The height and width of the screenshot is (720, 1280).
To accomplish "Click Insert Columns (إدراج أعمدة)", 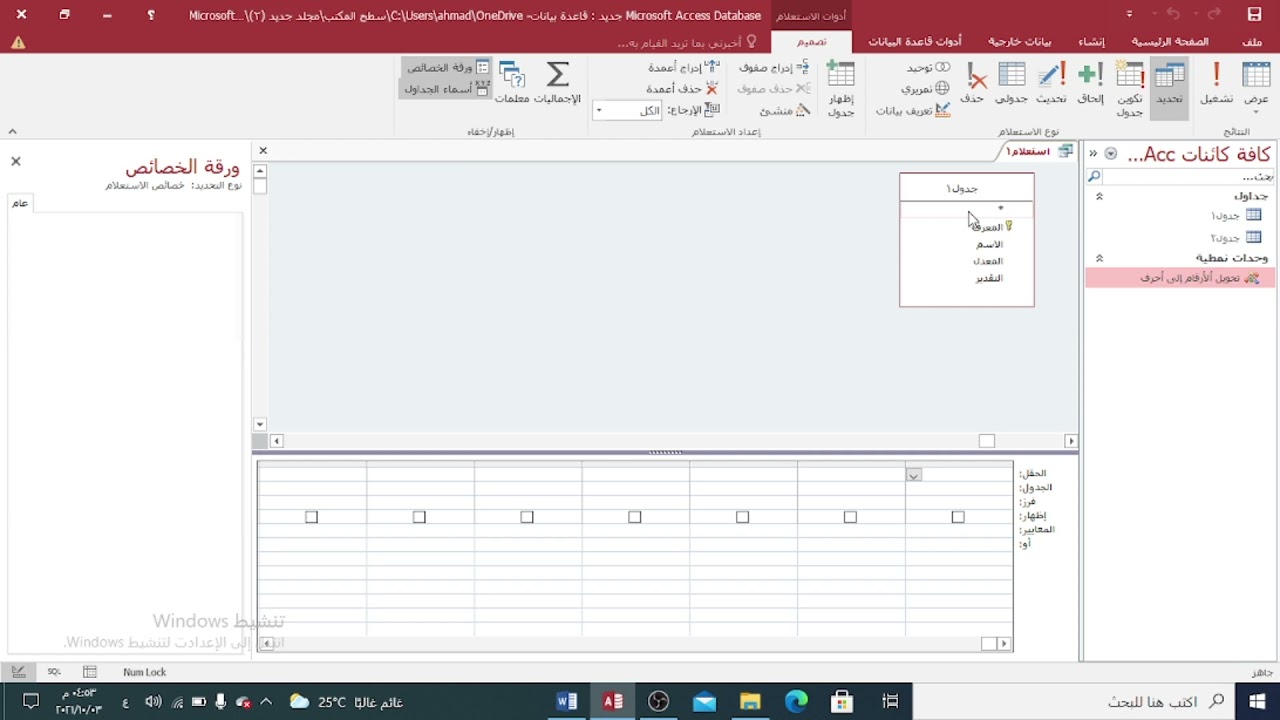I will pyautogui.click(x=683, y=67).
